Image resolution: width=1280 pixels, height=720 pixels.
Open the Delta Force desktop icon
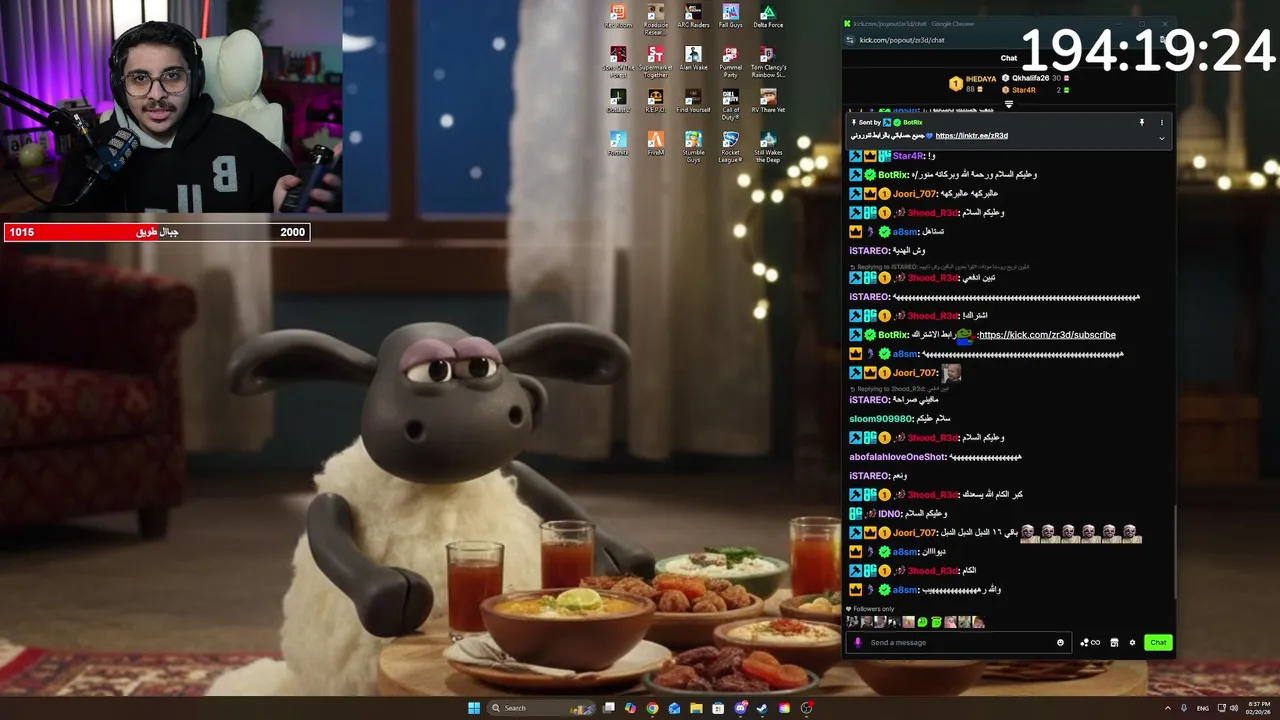pos(768,16)
